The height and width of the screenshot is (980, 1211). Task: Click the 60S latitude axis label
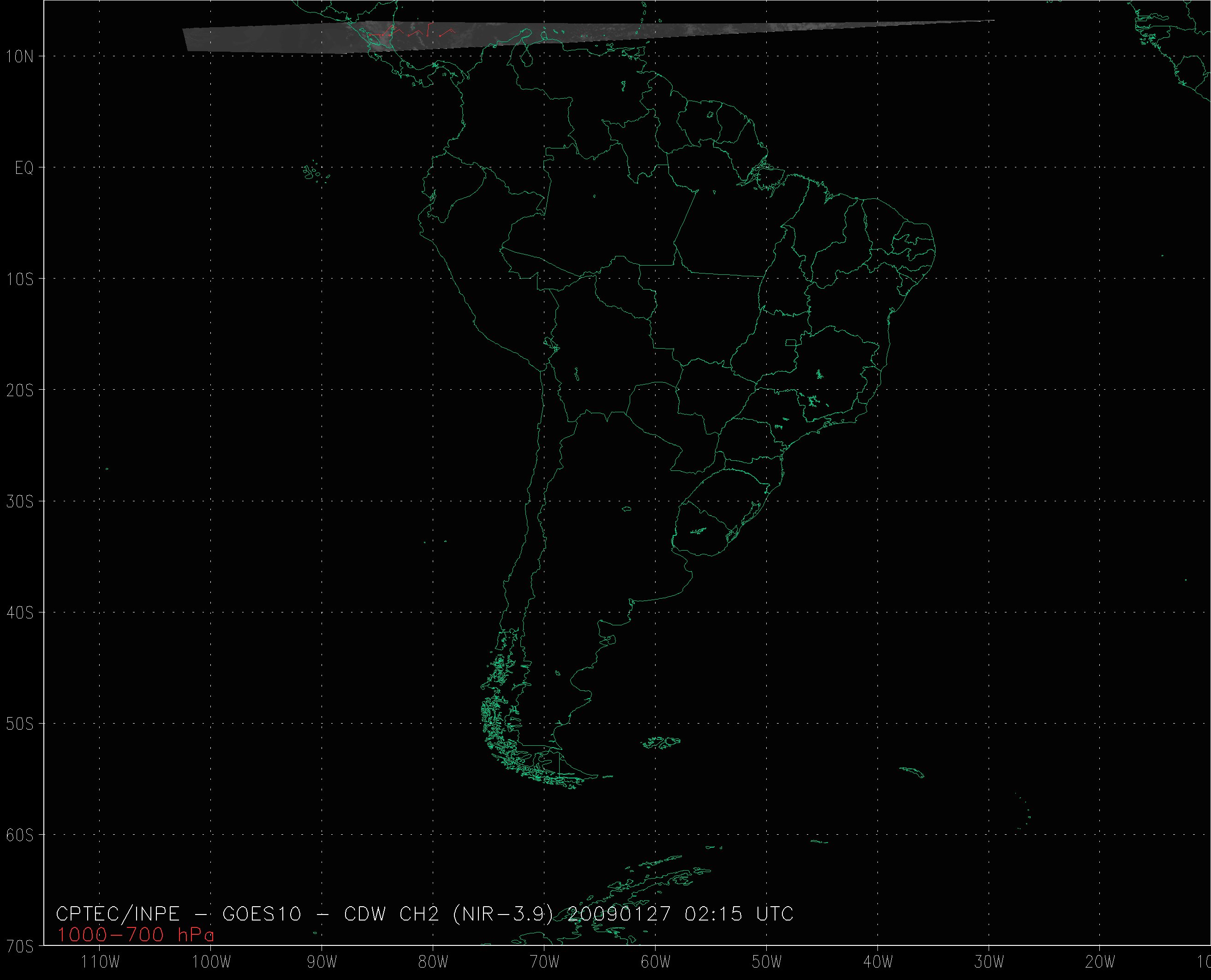coord(20,836)
